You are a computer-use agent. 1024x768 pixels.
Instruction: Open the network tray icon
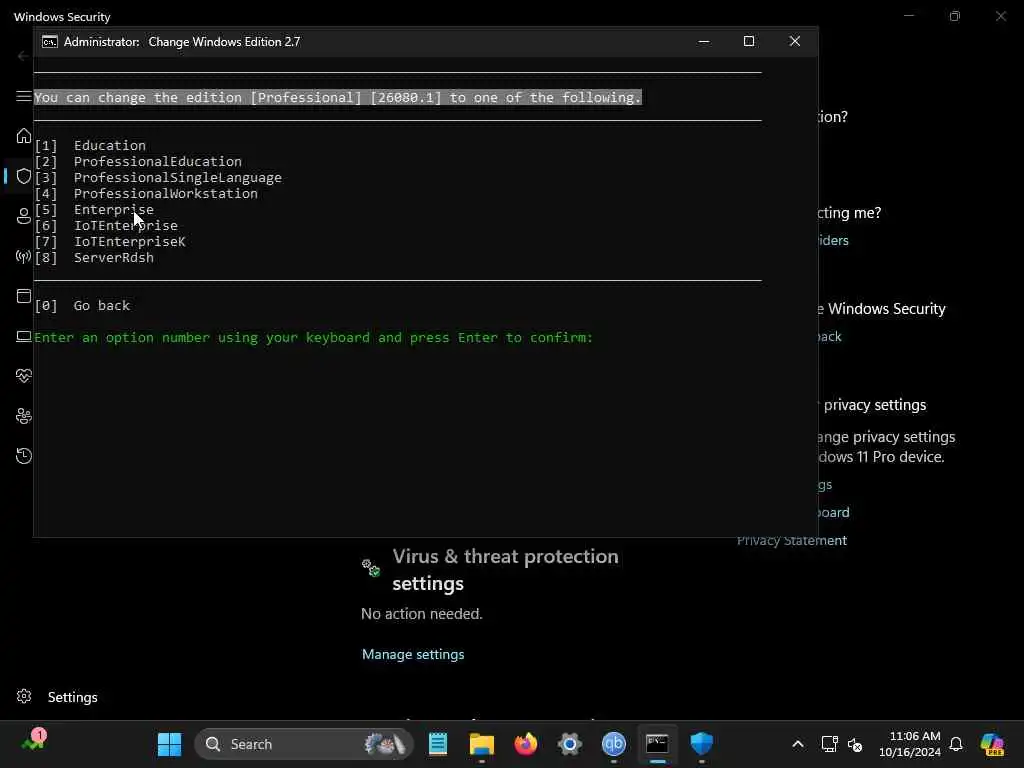829,744
